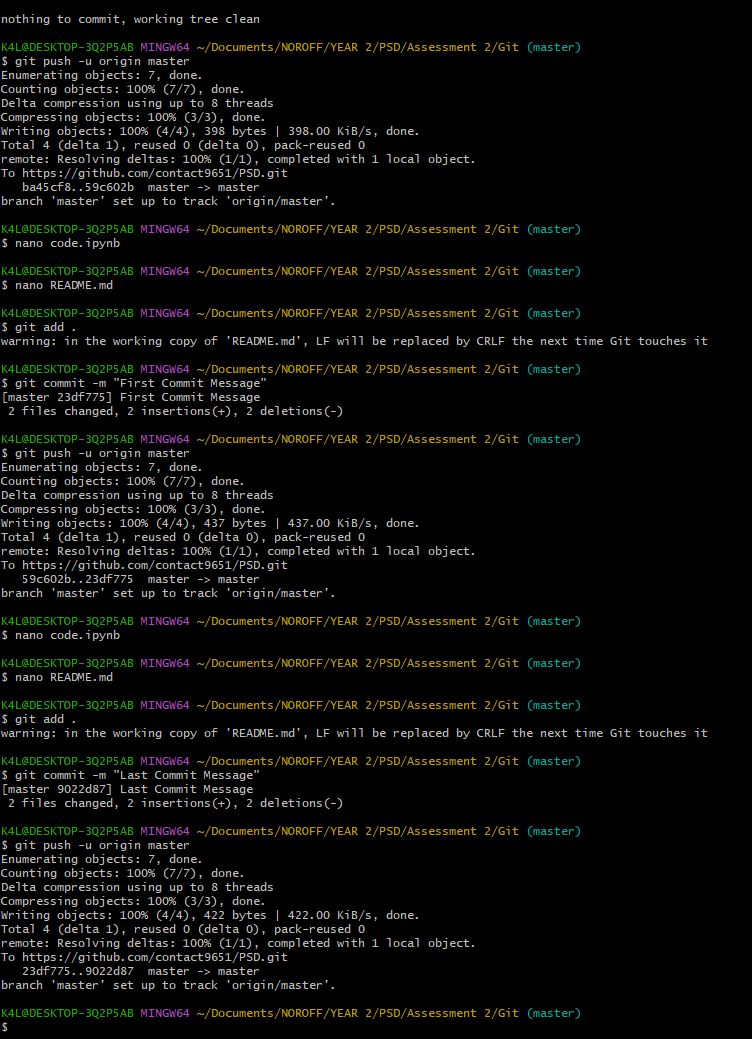Click the '[master 23df775] First Commit Message' output
752x1039 pixels.
click(x=130, y=397)
